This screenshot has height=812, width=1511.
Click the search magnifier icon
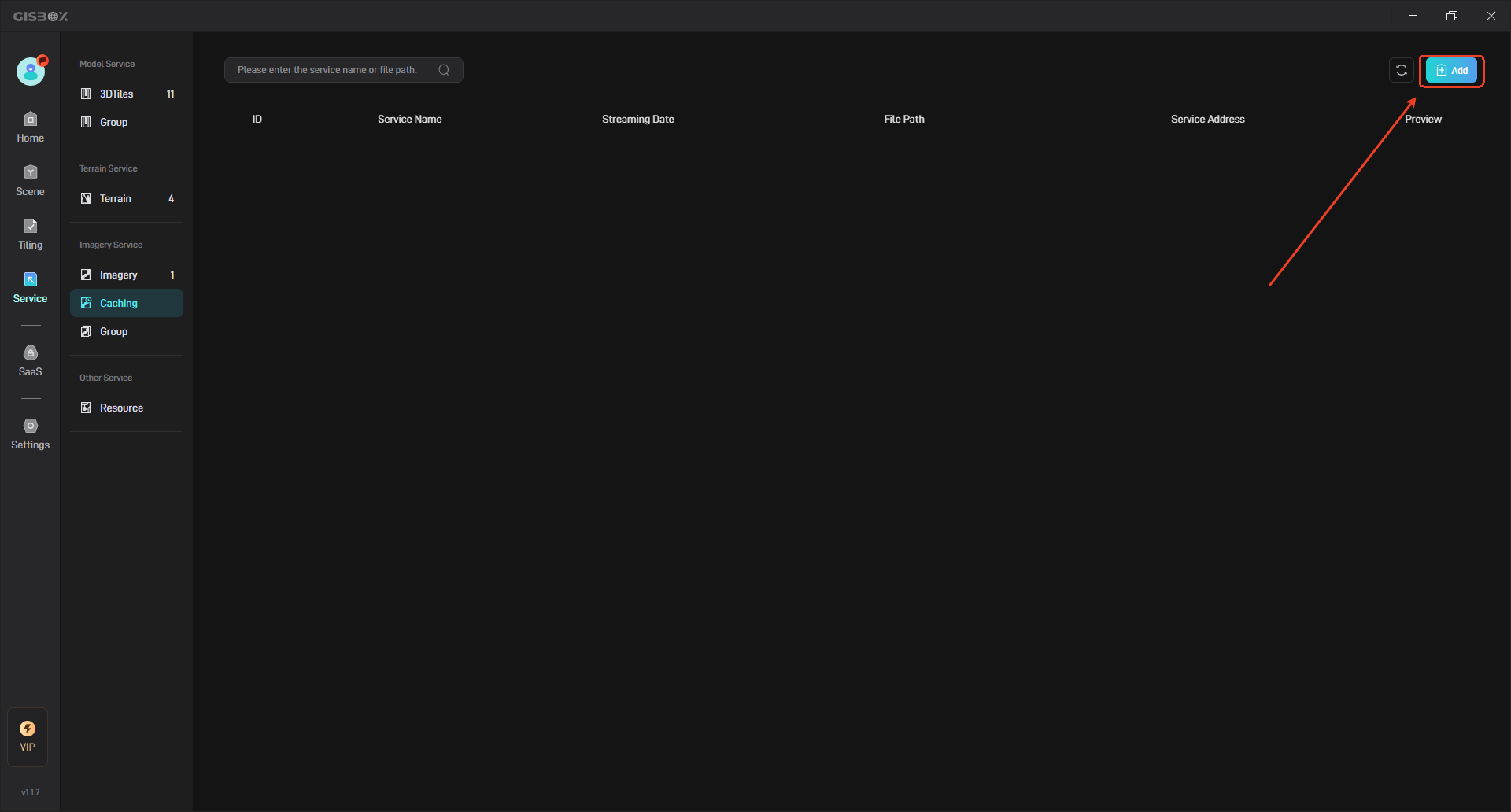point(444,70)
